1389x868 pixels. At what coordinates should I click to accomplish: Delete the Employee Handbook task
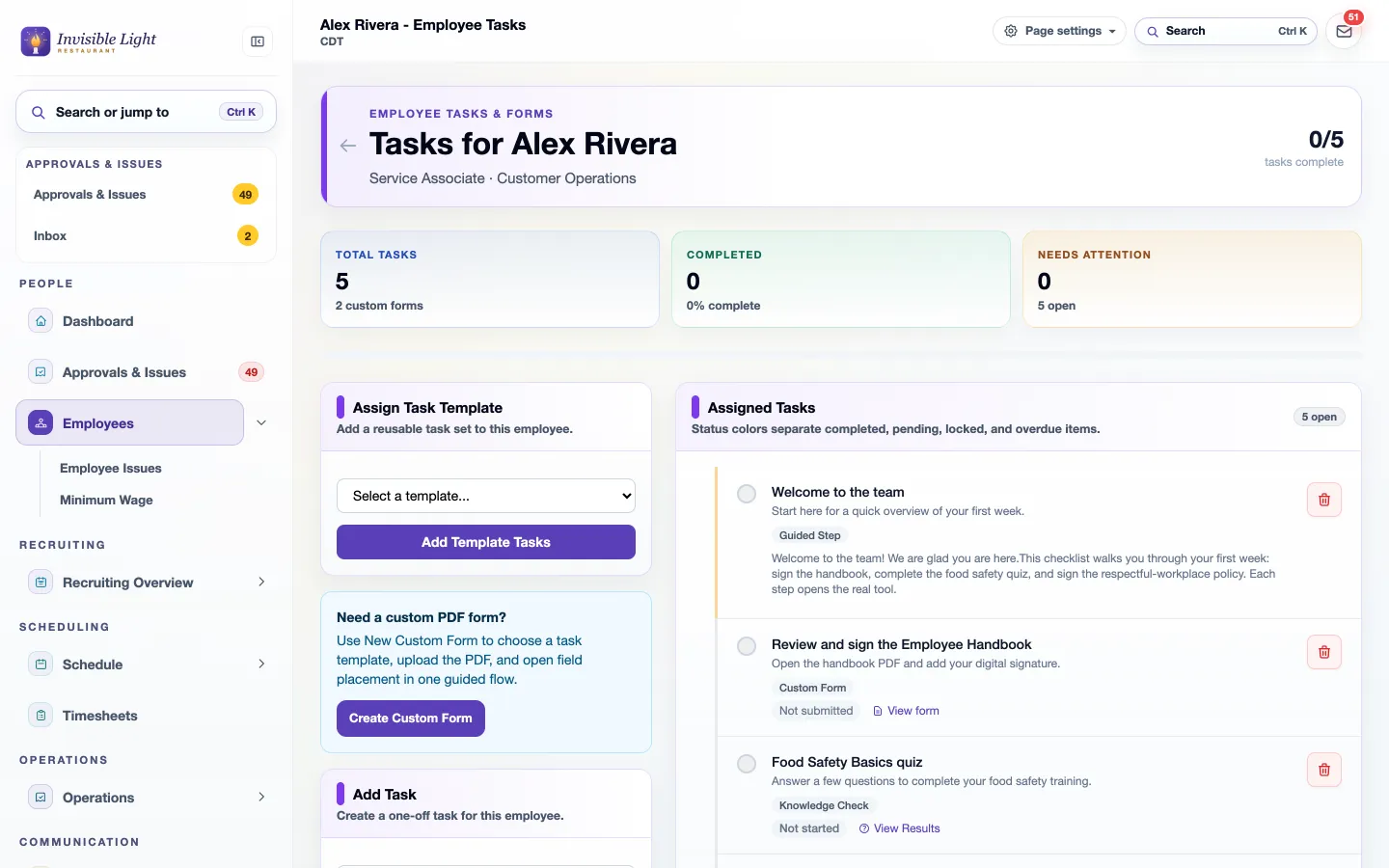tap(1324, 652)
